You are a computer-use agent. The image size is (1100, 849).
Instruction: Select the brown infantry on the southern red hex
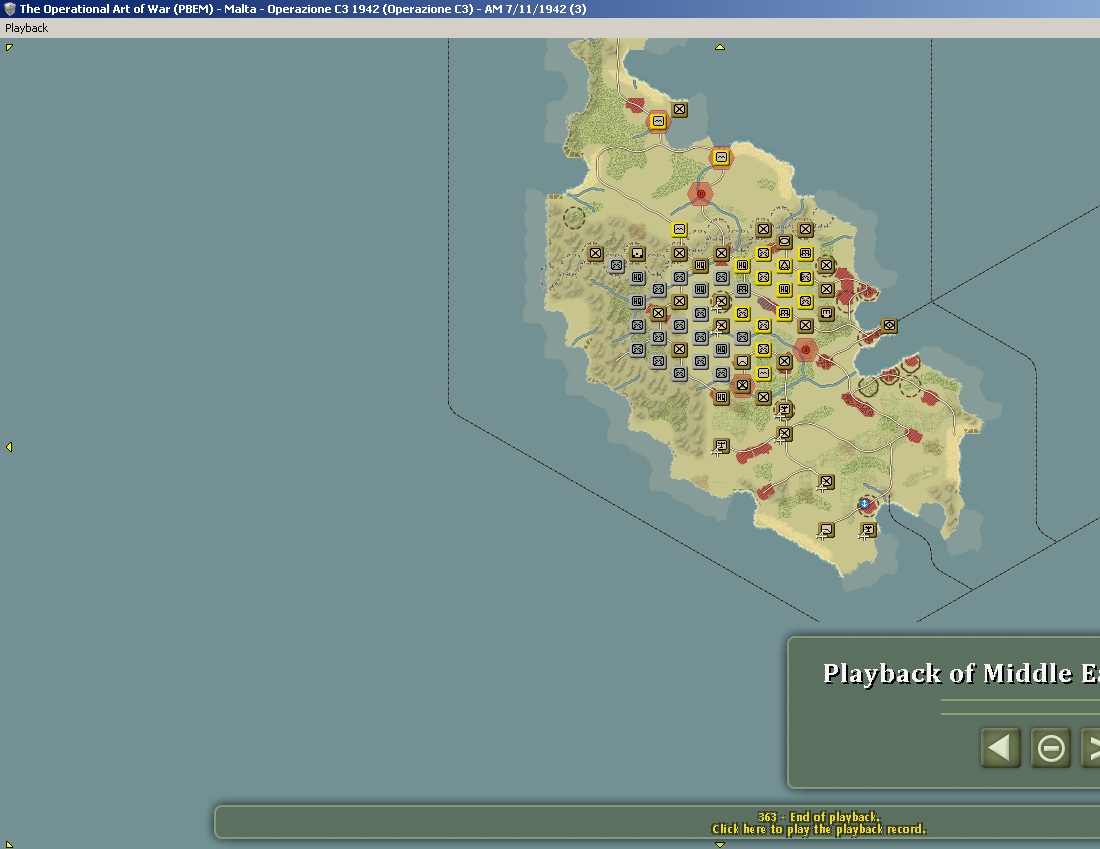pyautogui.click(x=742, y=385)
